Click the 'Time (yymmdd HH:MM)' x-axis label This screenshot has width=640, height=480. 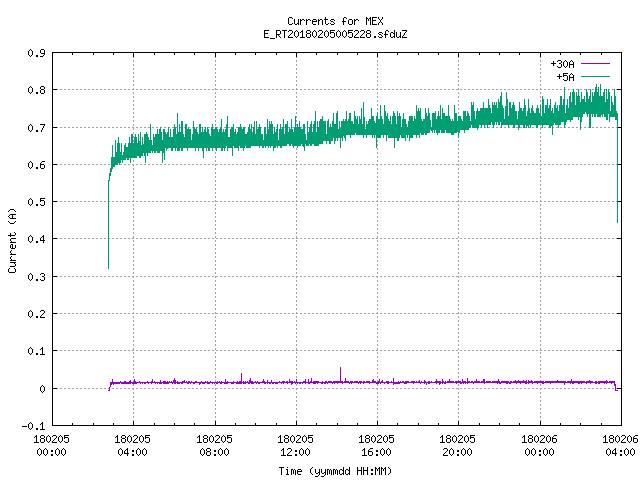click(335, 471)
